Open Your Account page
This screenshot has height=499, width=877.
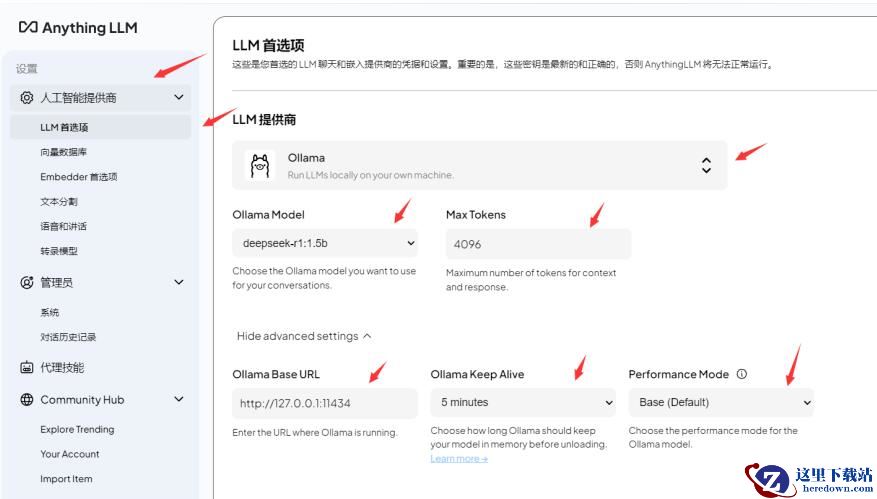pos(70,454)
